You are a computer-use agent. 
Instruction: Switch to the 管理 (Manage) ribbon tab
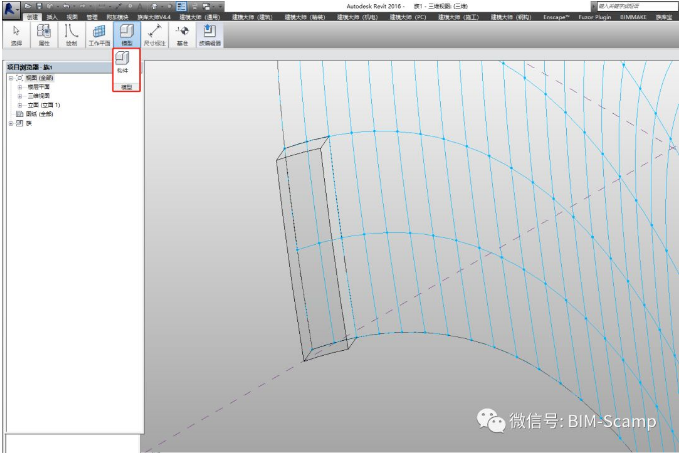[x=92, y=17]
